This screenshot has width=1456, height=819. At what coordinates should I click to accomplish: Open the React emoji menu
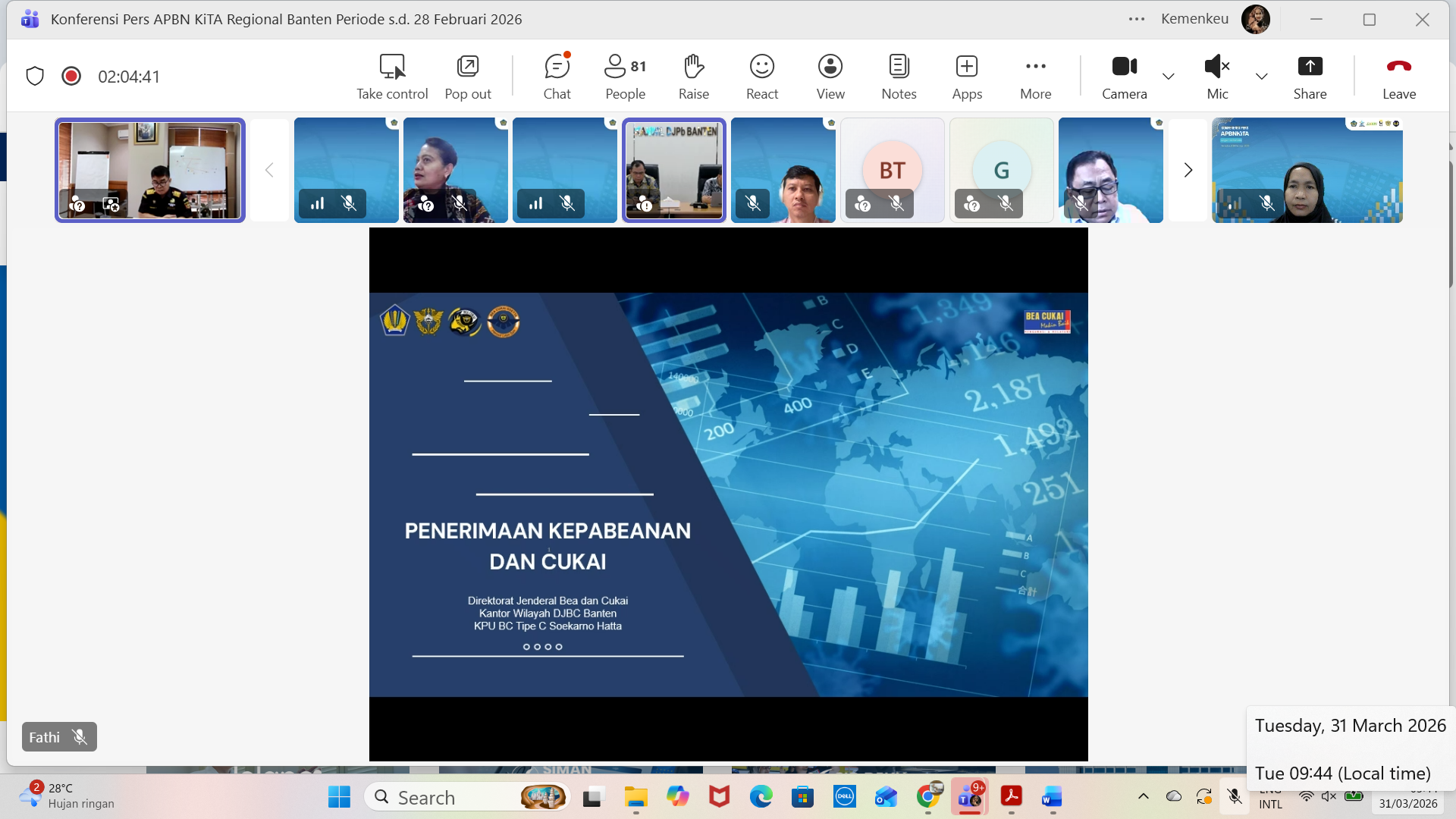(x=761, y=76)
